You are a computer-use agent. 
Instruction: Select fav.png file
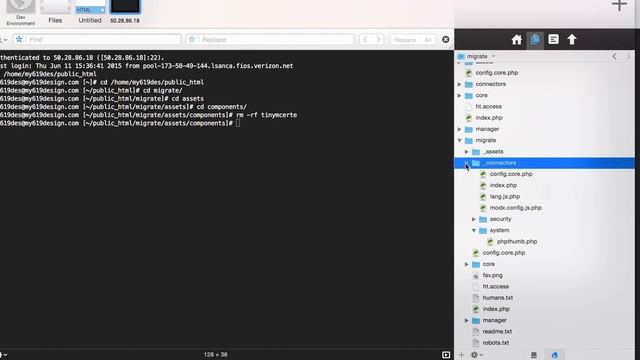coord(492,276)
